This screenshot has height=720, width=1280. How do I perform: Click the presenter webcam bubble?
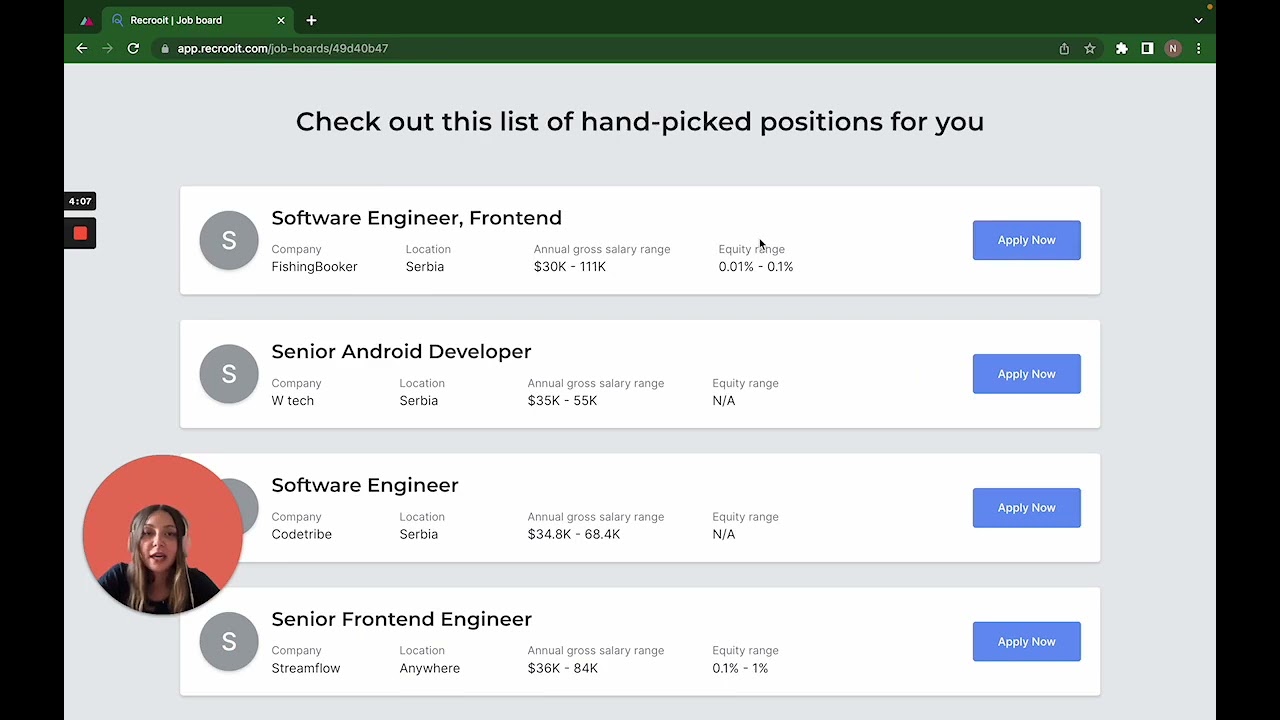(163, 535)
